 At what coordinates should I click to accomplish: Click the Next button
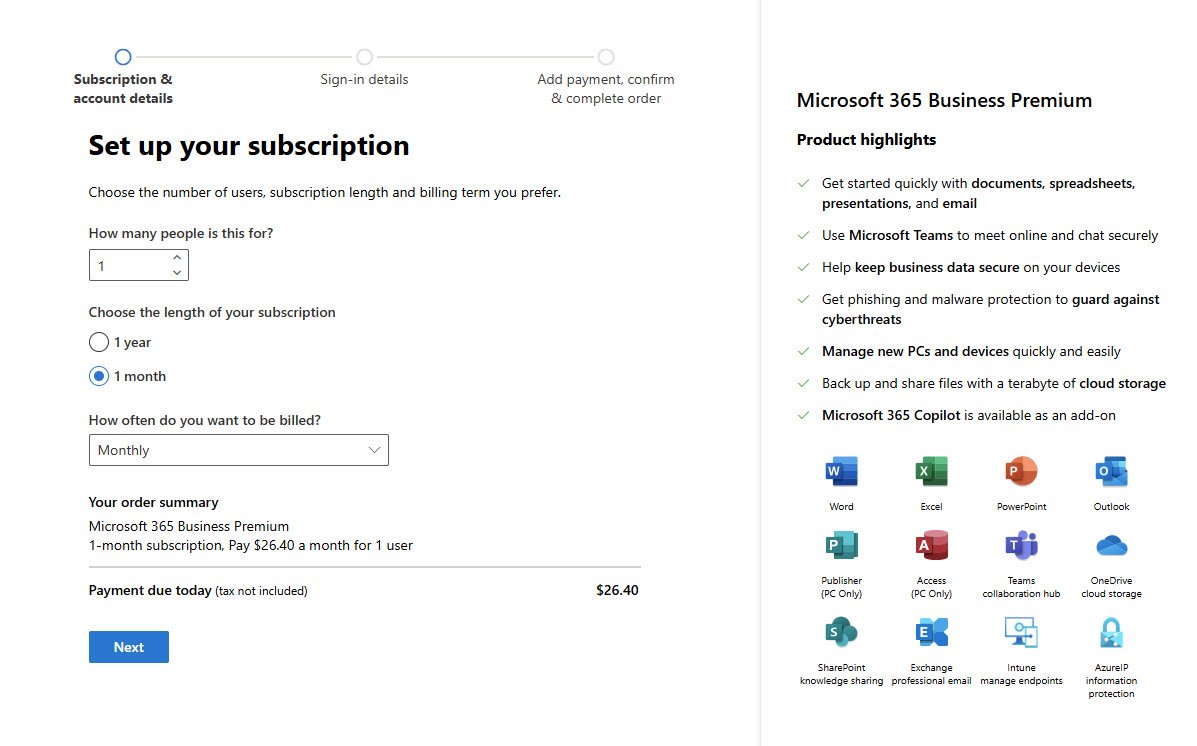[128, 647]
